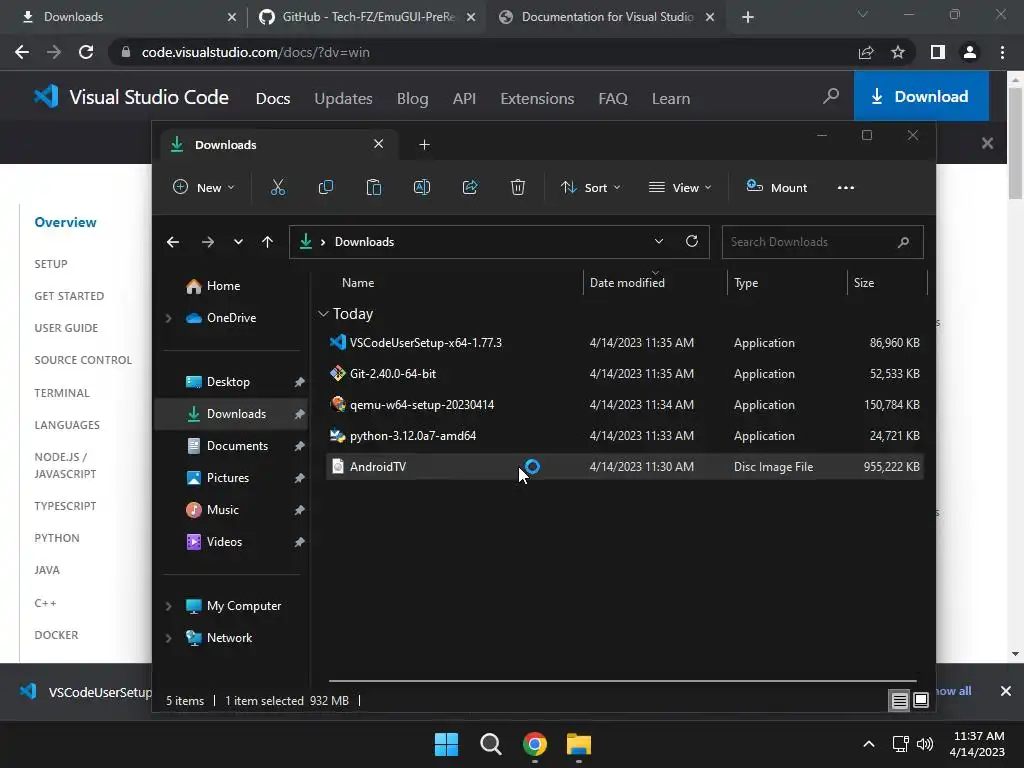Bookmark this page with the star icon
Image resolution: width=1024 pixels, height=768 pixels.
pos(898,52)
